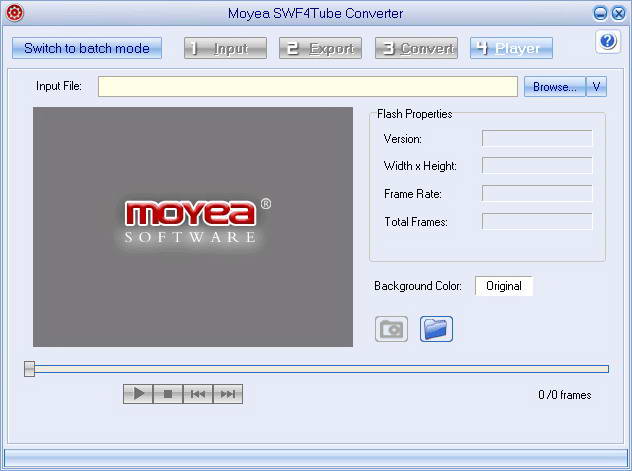Image resolution: width=632 pixels, height=471 pixels.
Task: Take a snapshot with the camera icon
Action: 391,329
